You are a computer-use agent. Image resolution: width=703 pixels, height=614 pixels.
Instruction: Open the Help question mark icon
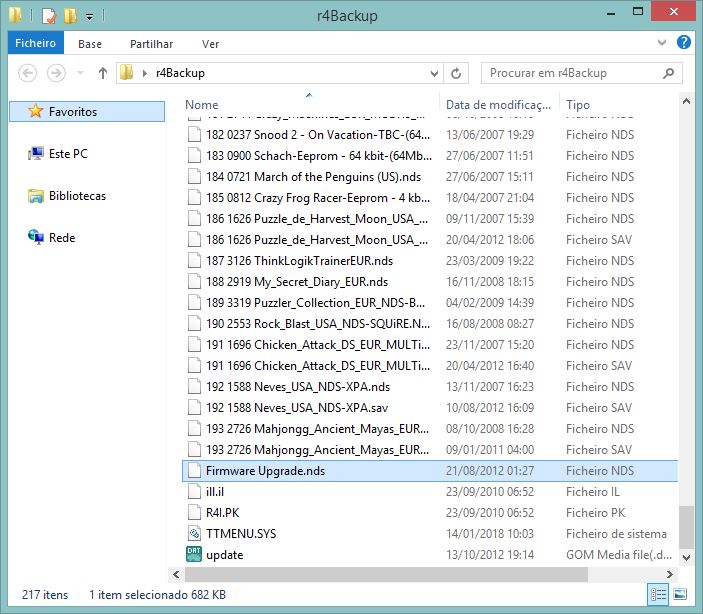click(684, 43)
